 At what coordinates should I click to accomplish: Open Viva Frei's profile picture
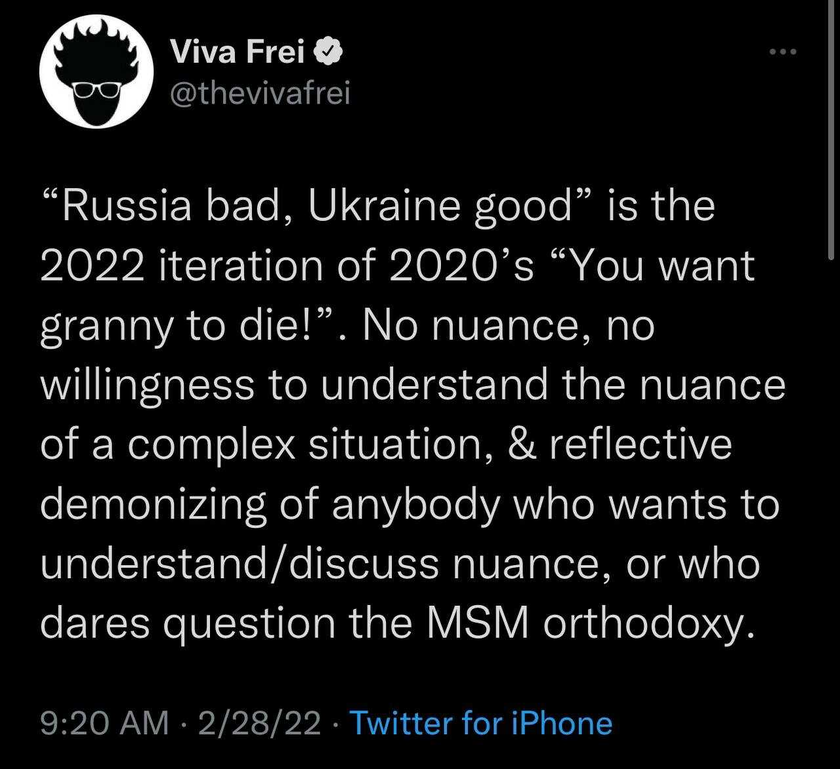(x=96, y=71)
